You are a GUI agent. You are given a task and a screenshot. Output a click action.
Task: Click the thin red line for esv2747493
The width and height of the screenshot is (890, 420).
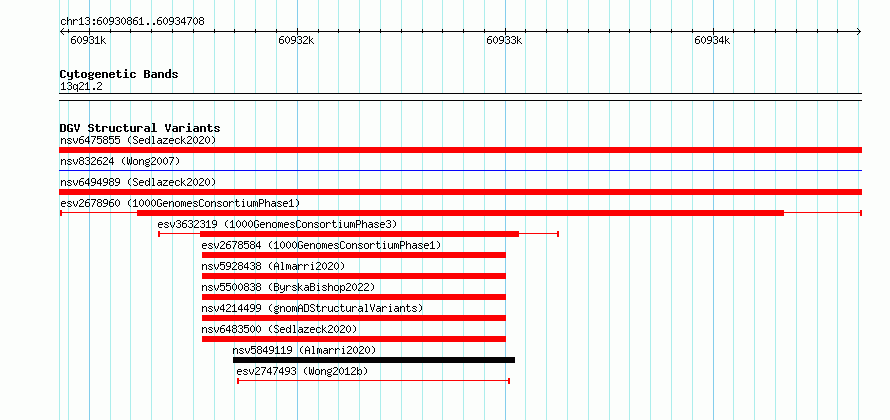tap(373, 381)
